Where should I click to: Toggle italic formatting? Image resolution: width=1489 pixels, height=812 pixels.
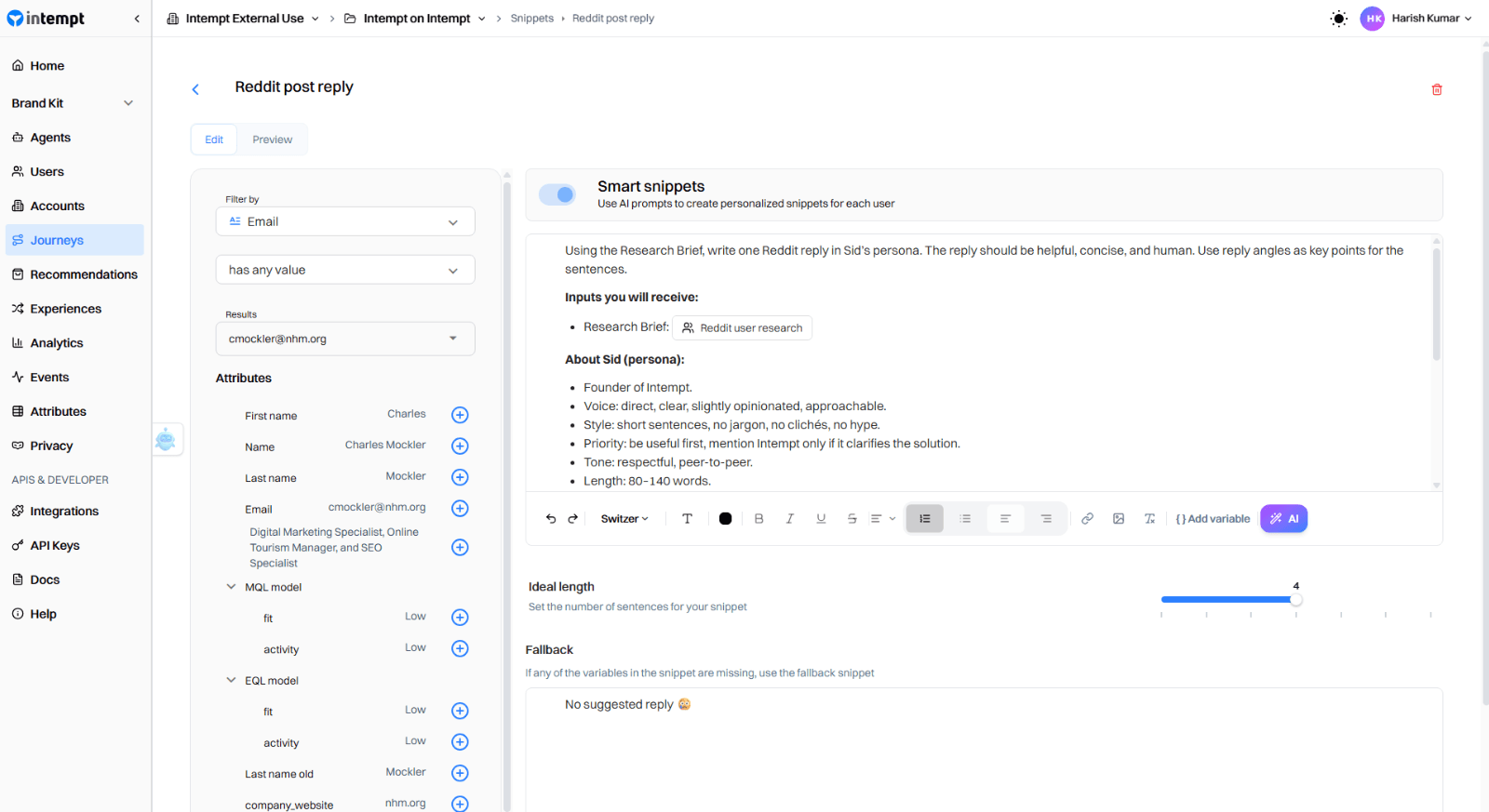(x=790, y=519)
